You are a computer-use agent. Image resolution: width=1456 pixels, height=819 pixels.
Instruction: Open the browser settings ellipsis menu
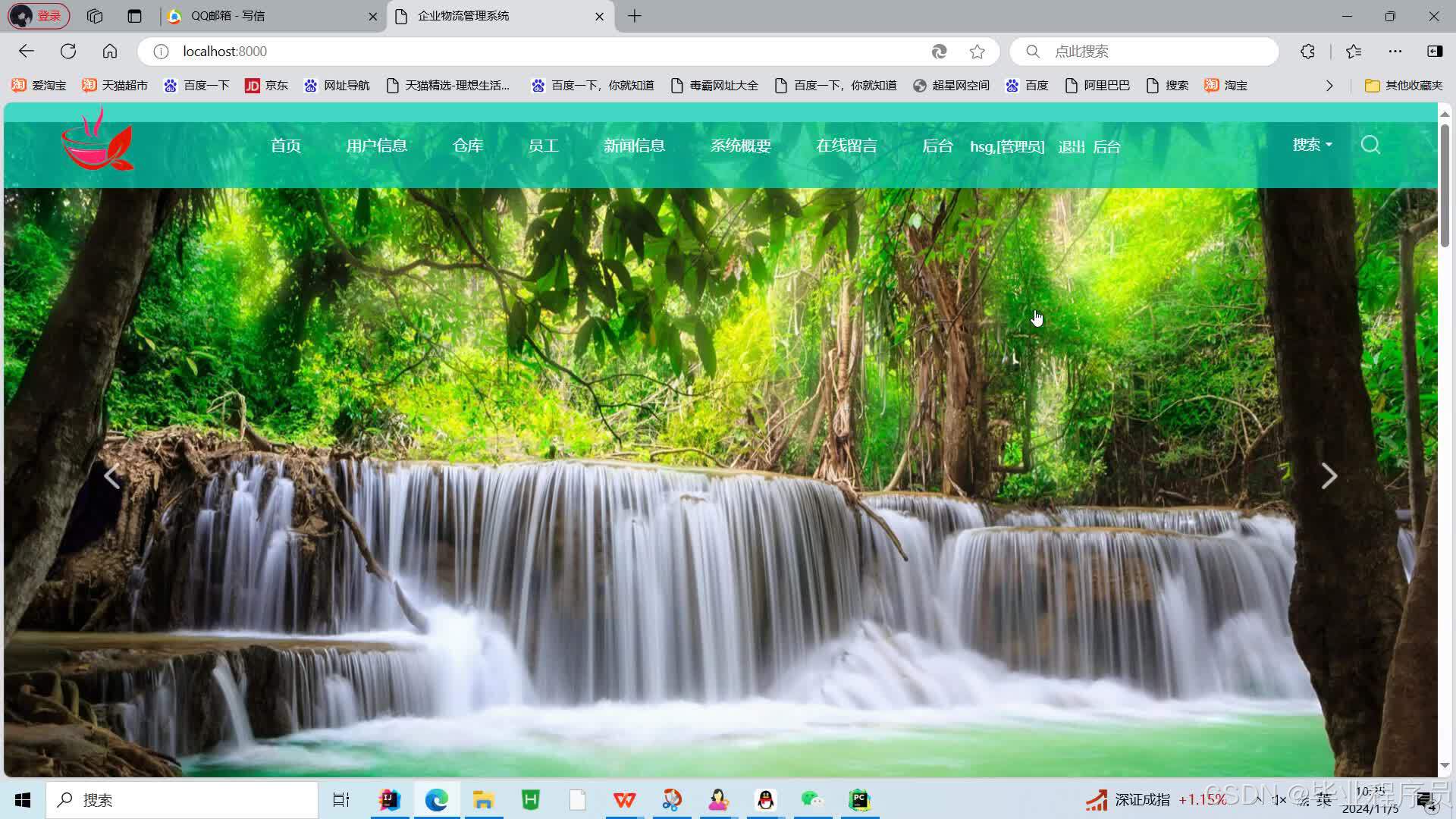pos(1395,52)
